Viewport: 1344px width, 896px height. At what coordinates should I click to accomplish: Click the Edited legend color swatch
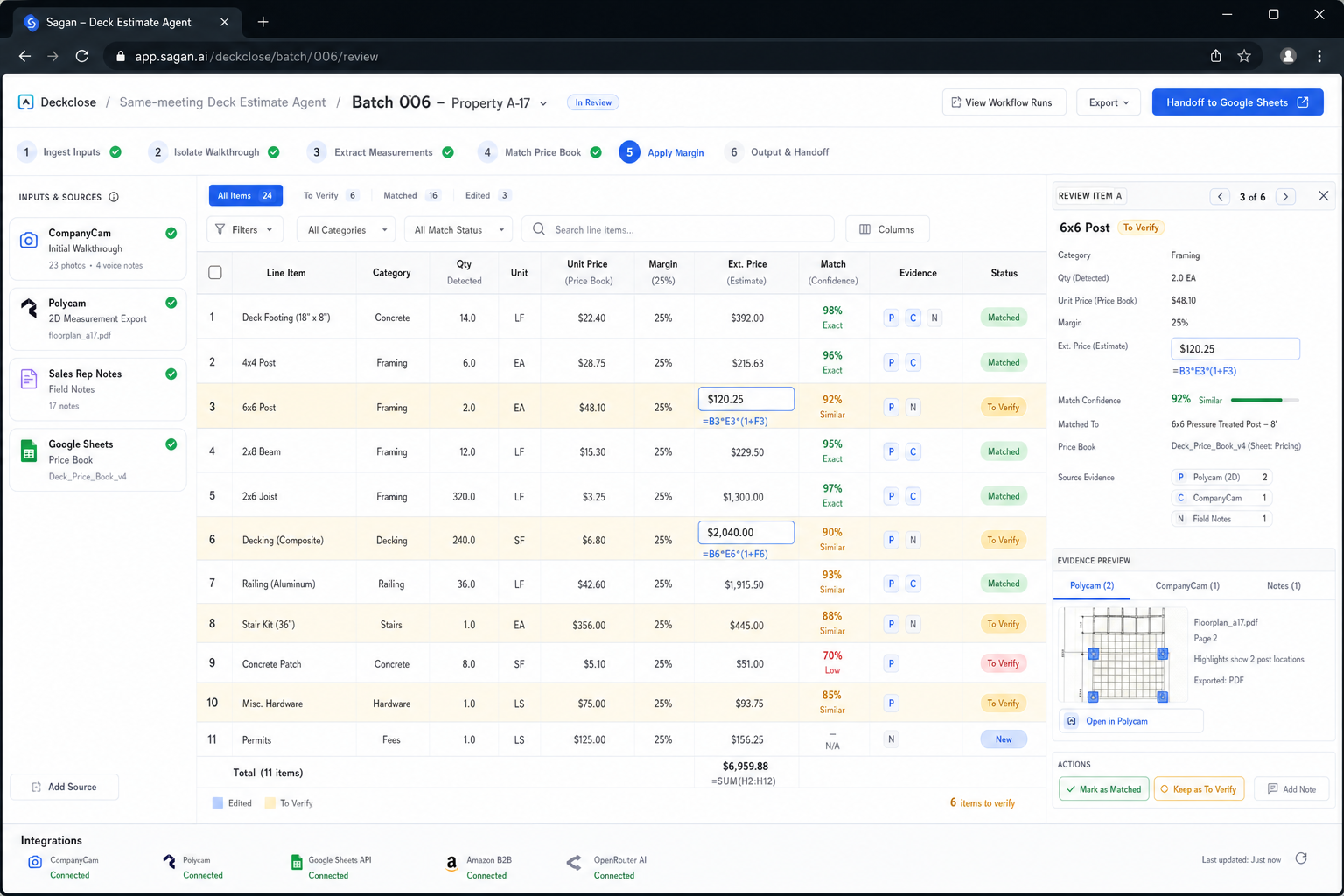pyautogui.click(x=218, y=803)
